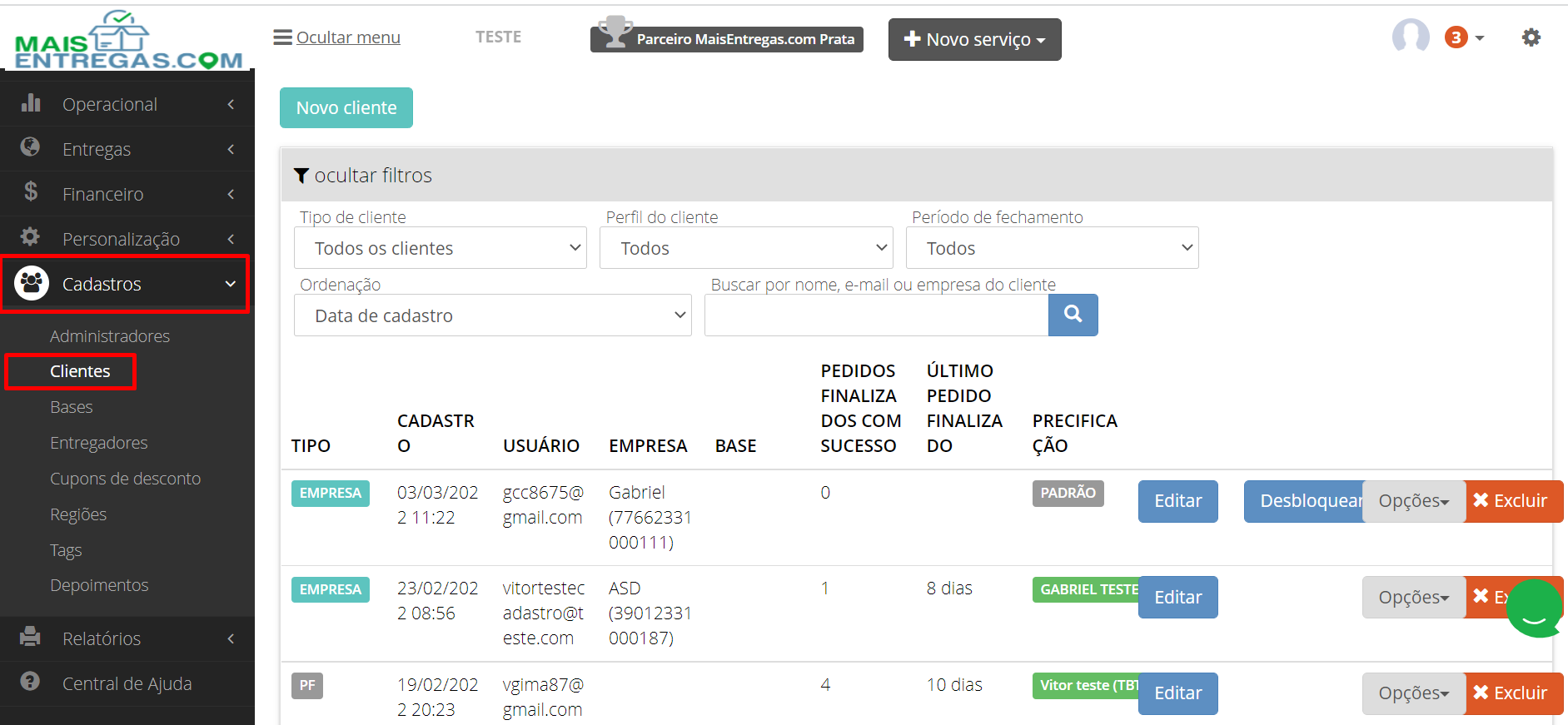Click the trophy partner badge icon
1568x725 pixels.
[x=615, y=32]
